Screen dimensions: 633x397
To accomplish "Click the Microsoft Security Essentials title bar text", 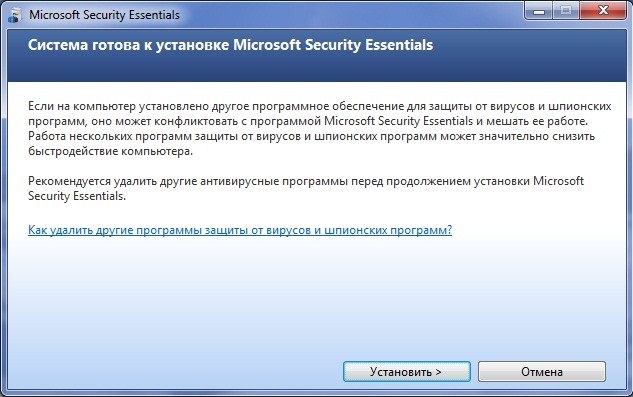I will (x=105, y=15).
